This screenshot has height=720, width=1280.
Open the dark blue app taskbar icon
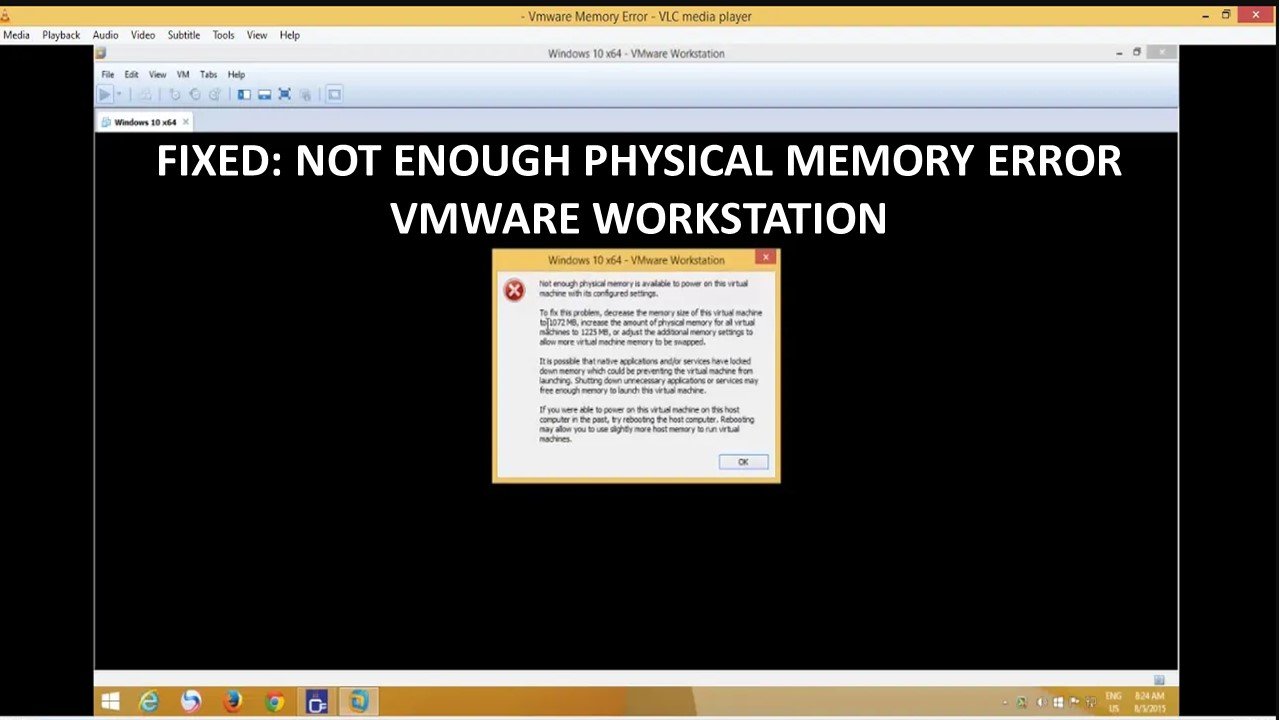pos(317,701)
